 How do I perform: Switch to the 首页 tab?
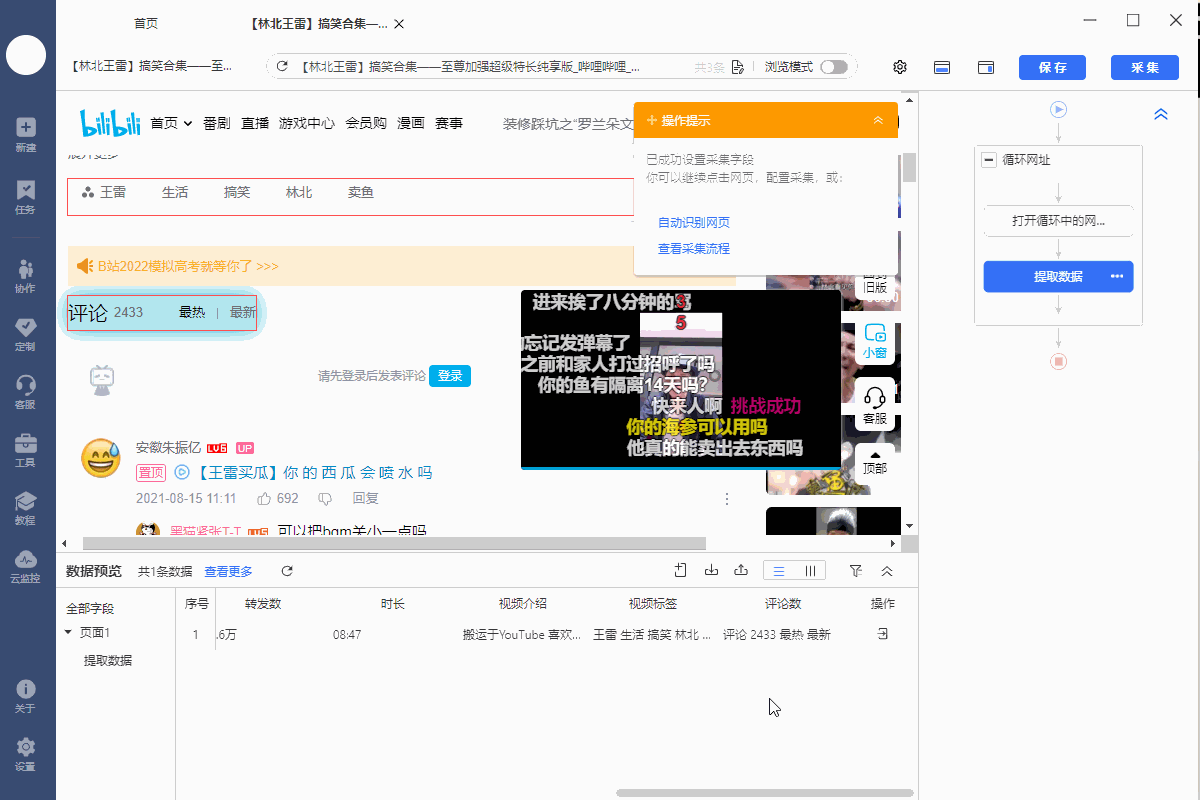pyautogui.click(x=146, y=24)
